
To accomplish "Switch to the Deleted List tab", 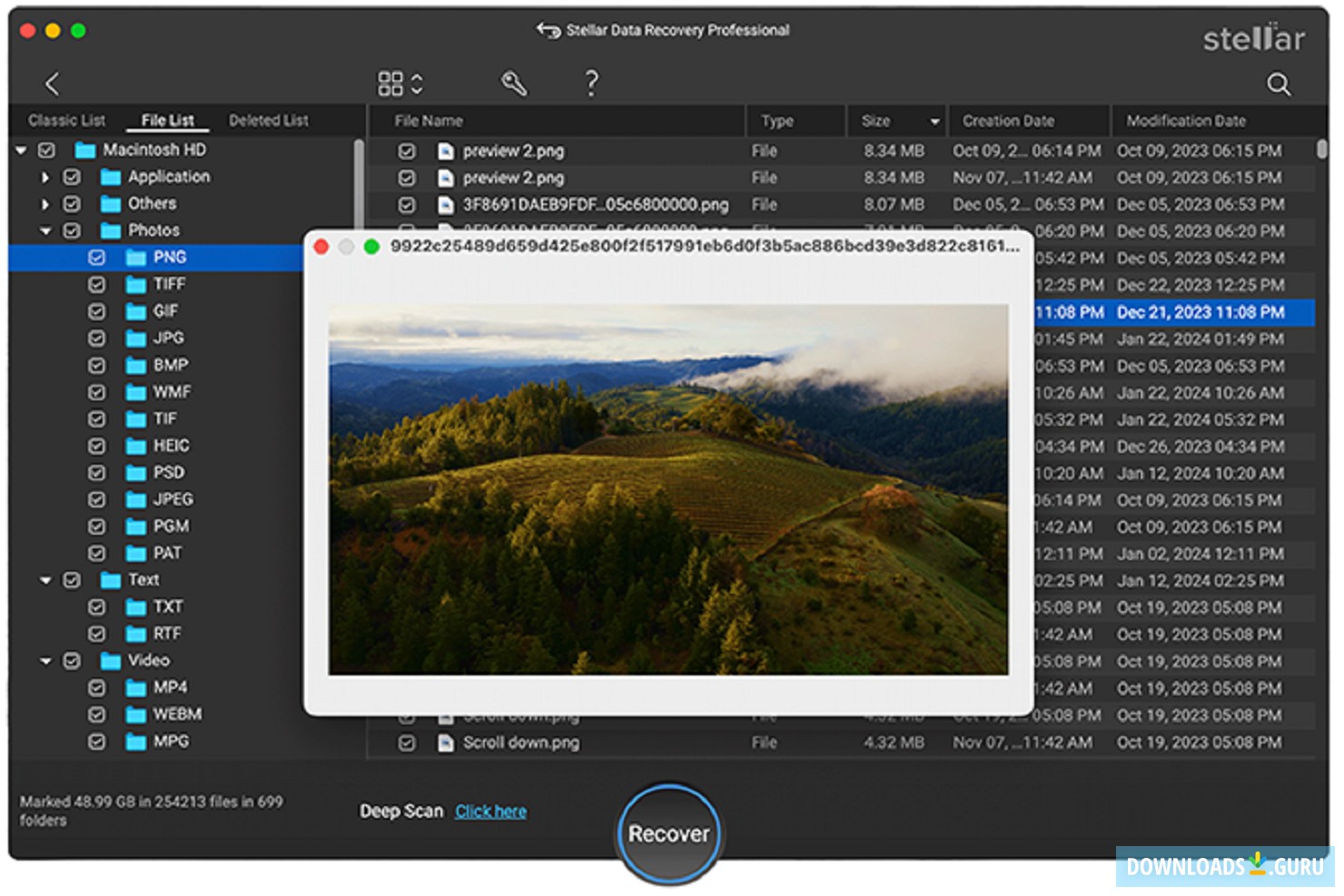I will [268, 119].
